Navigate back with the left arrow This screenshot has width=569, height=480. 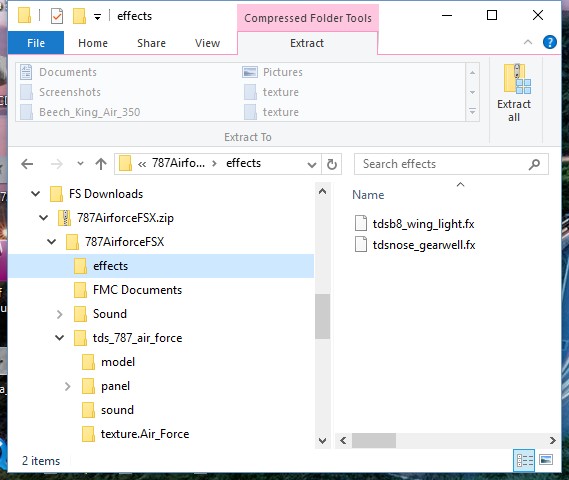[x=27, y=164]
